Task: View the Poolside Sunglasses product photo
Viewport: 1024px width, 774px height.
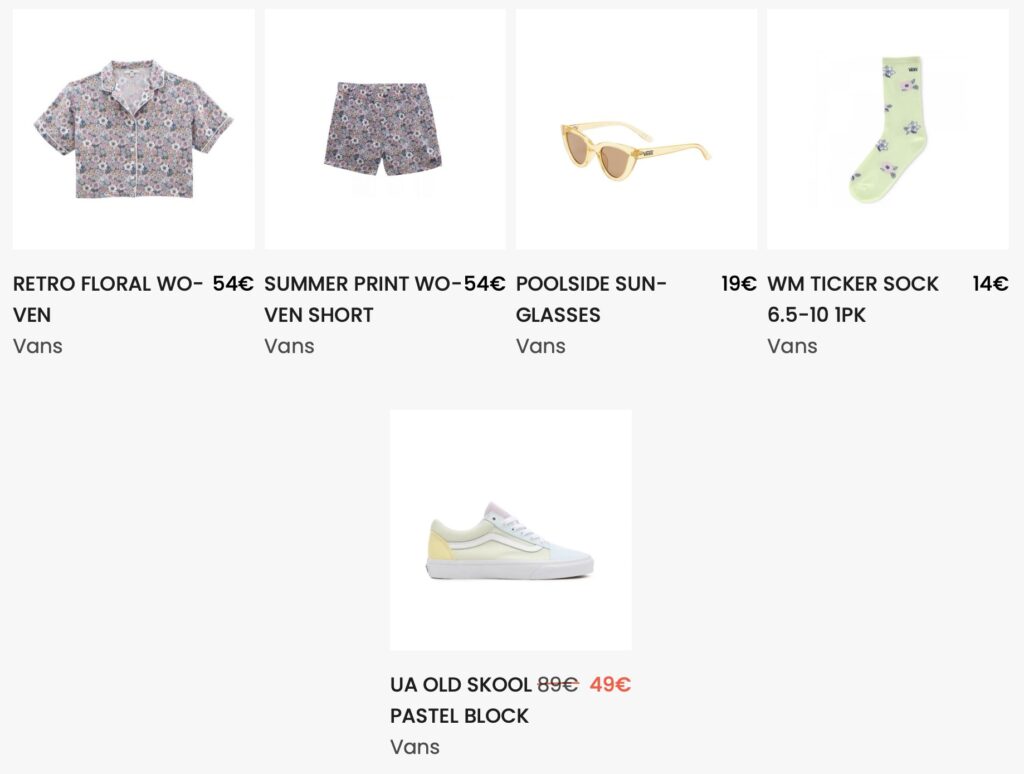Action: click(x=636, y=129)
